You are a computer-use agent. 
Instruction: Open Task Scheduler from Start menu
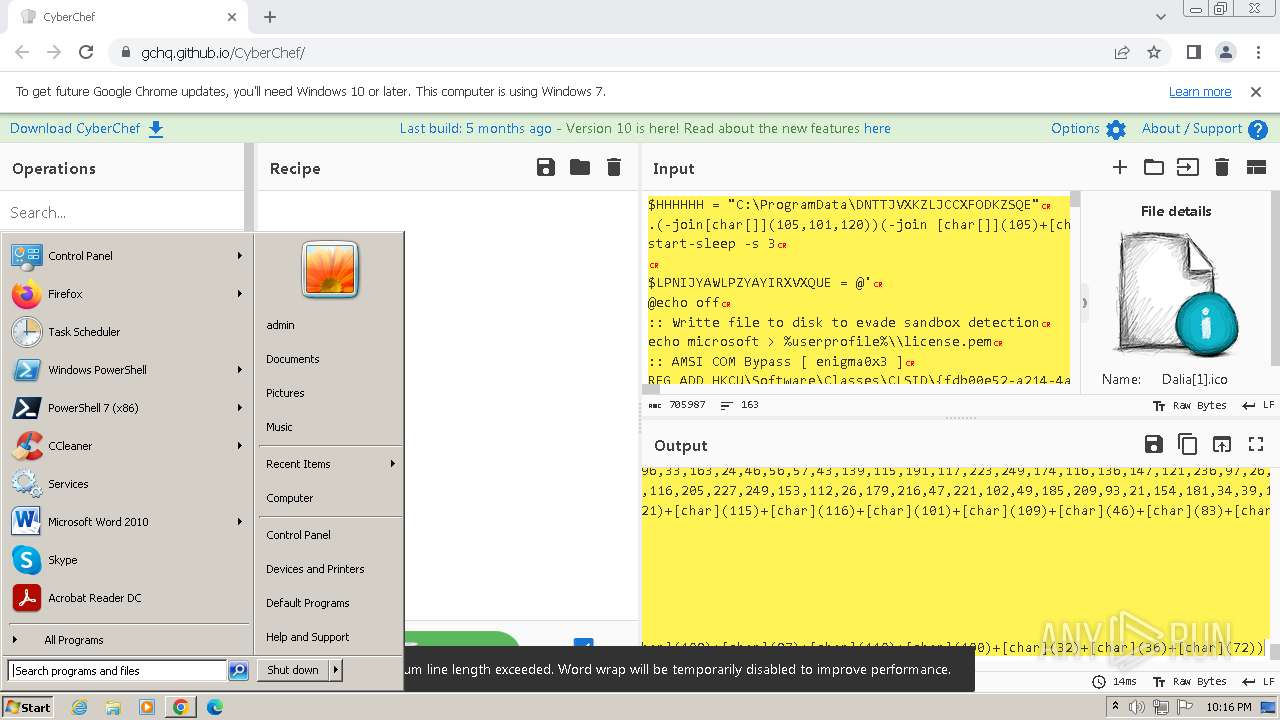pyautogui.click(x=126, y=332)
